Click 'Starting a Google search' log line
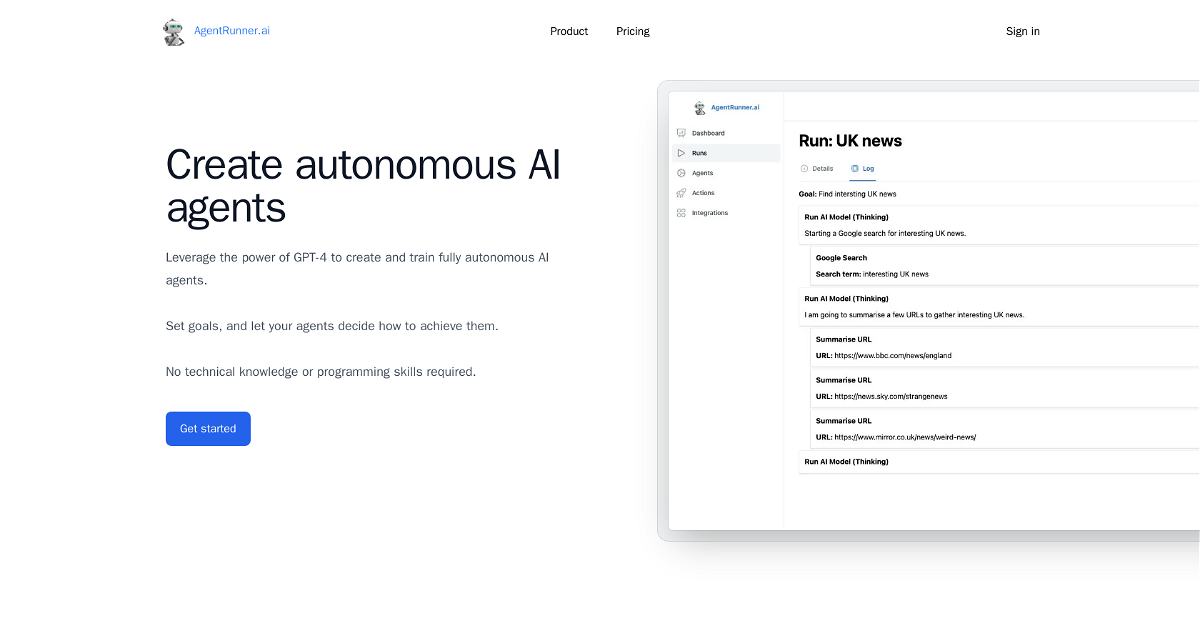 click(x=885, y=233)
